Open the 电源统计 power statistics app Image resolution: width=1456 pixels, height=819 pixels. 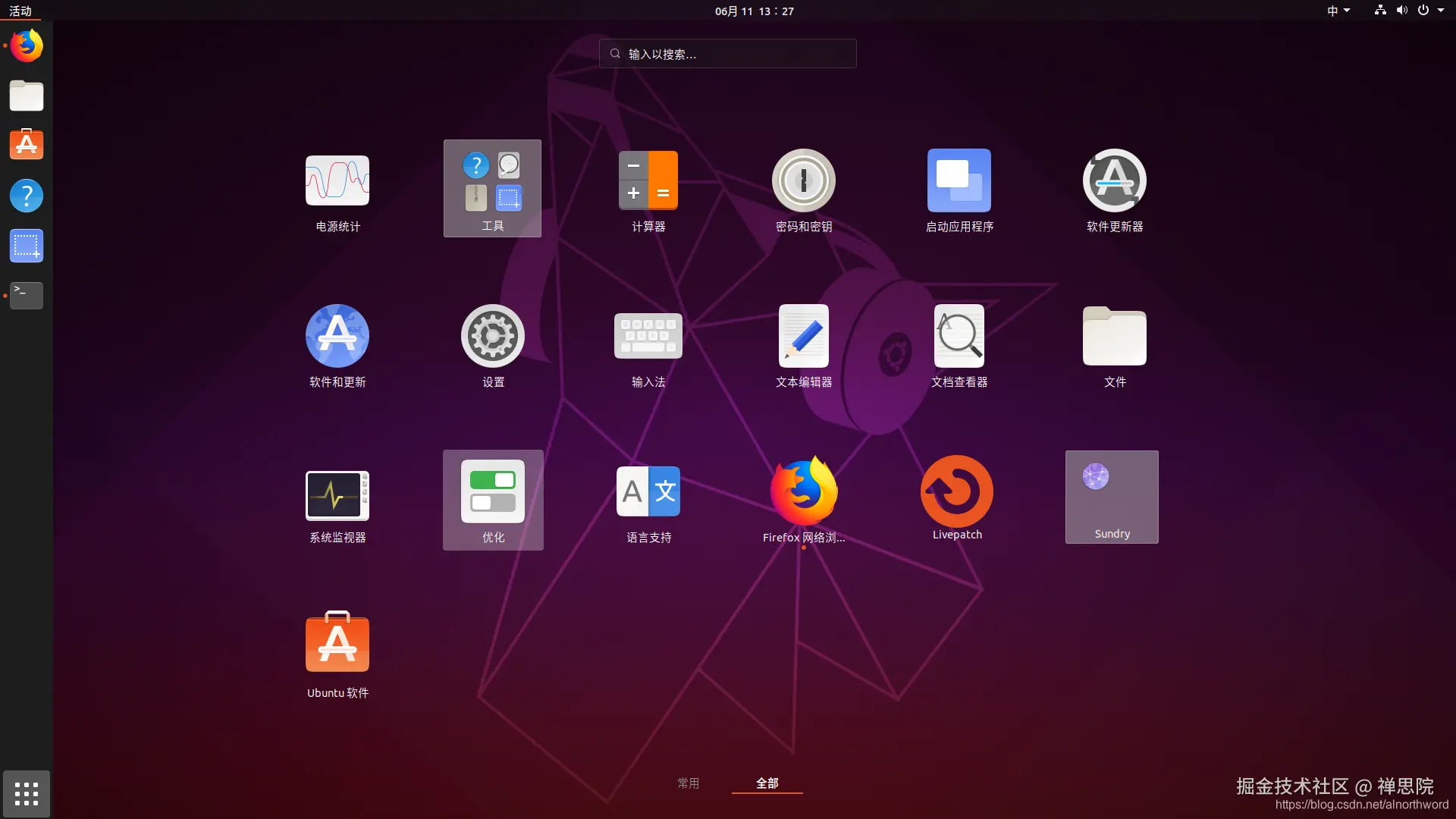337,182
